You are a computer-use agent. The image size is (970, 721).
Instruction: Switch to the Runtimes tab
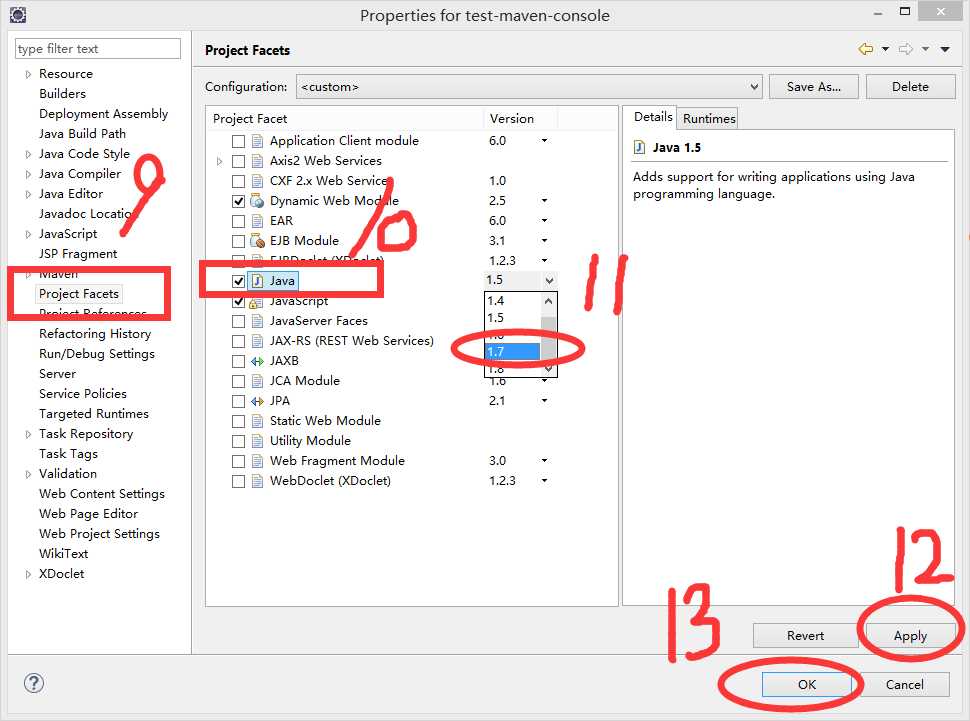point(709,118)
